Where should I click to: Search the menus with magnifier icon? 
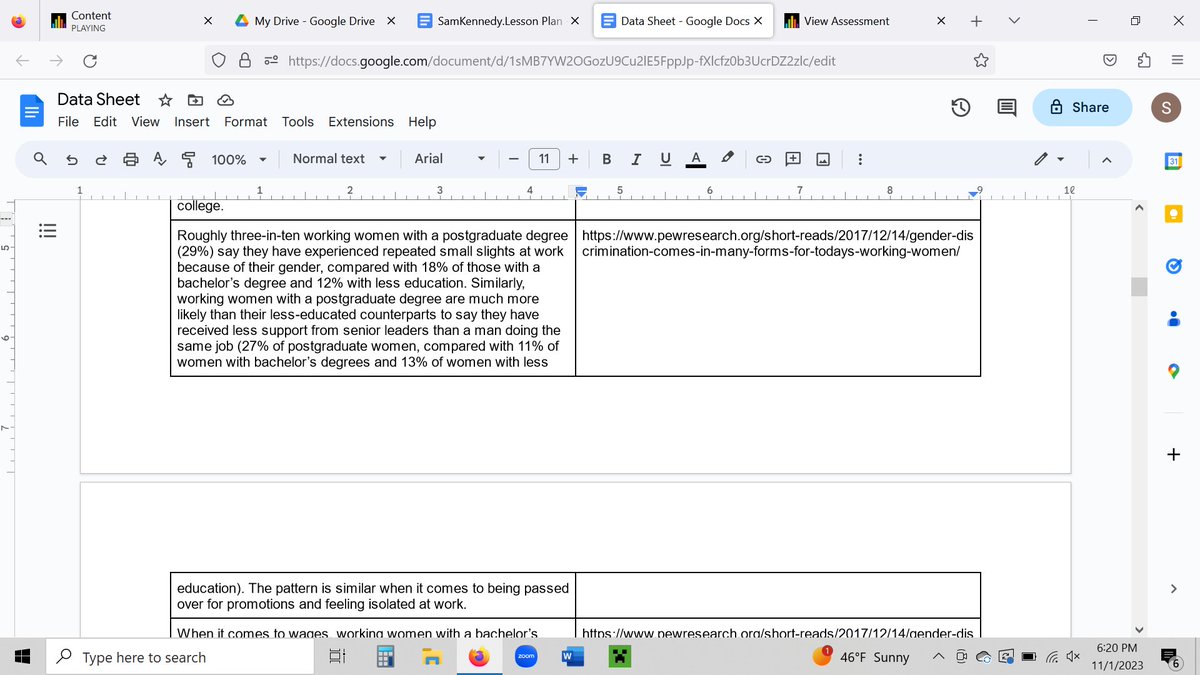[40, 159]
